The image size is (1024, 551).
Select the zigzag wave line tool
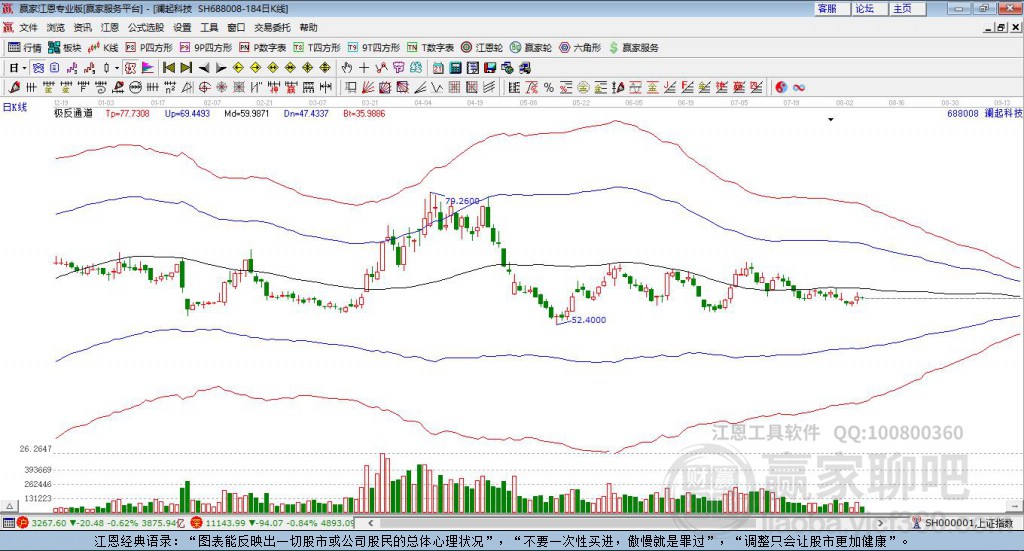point(437,87)
